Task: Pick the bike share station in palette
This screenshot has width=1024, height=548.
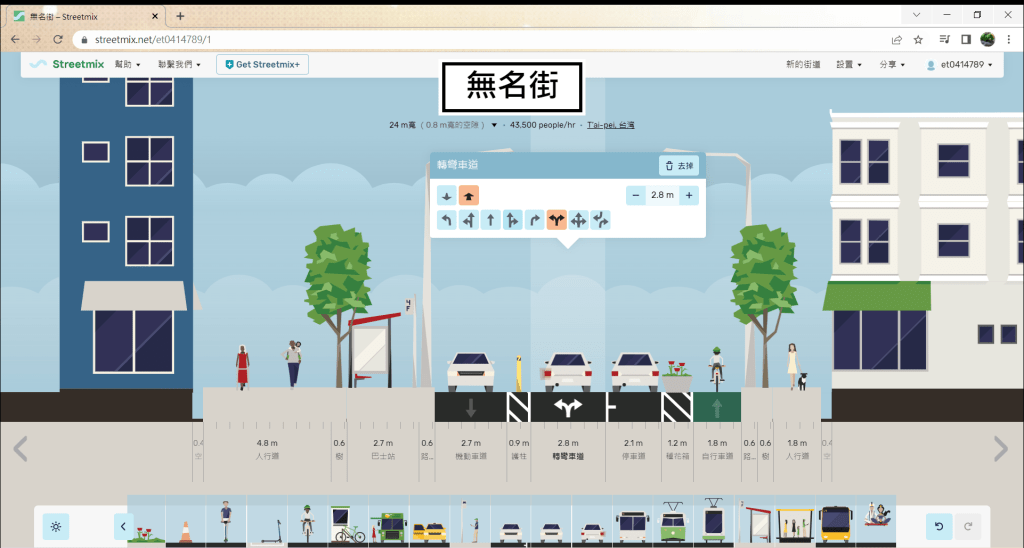Action: [348, 521]
